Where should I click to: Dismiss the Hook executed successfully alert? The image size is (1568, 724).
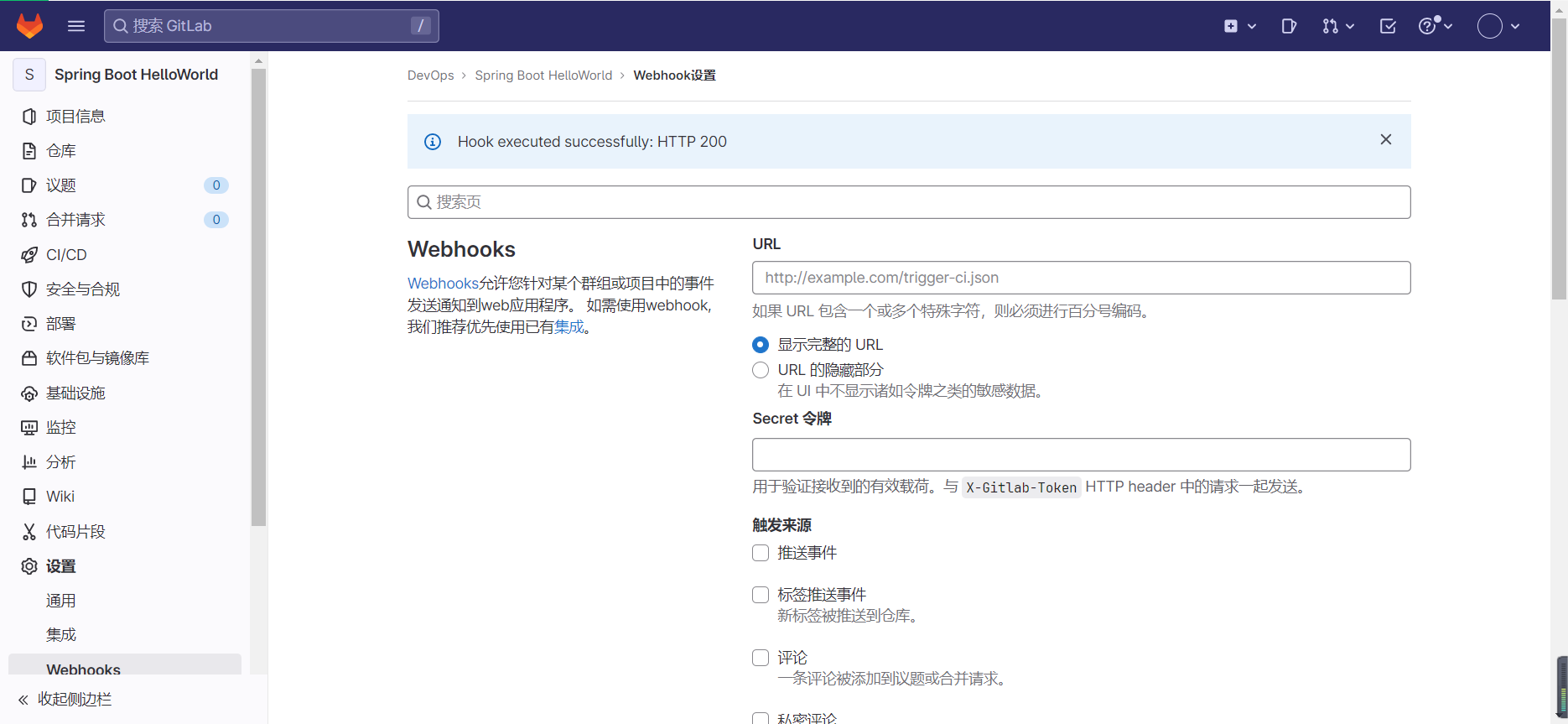point(1386,139)
